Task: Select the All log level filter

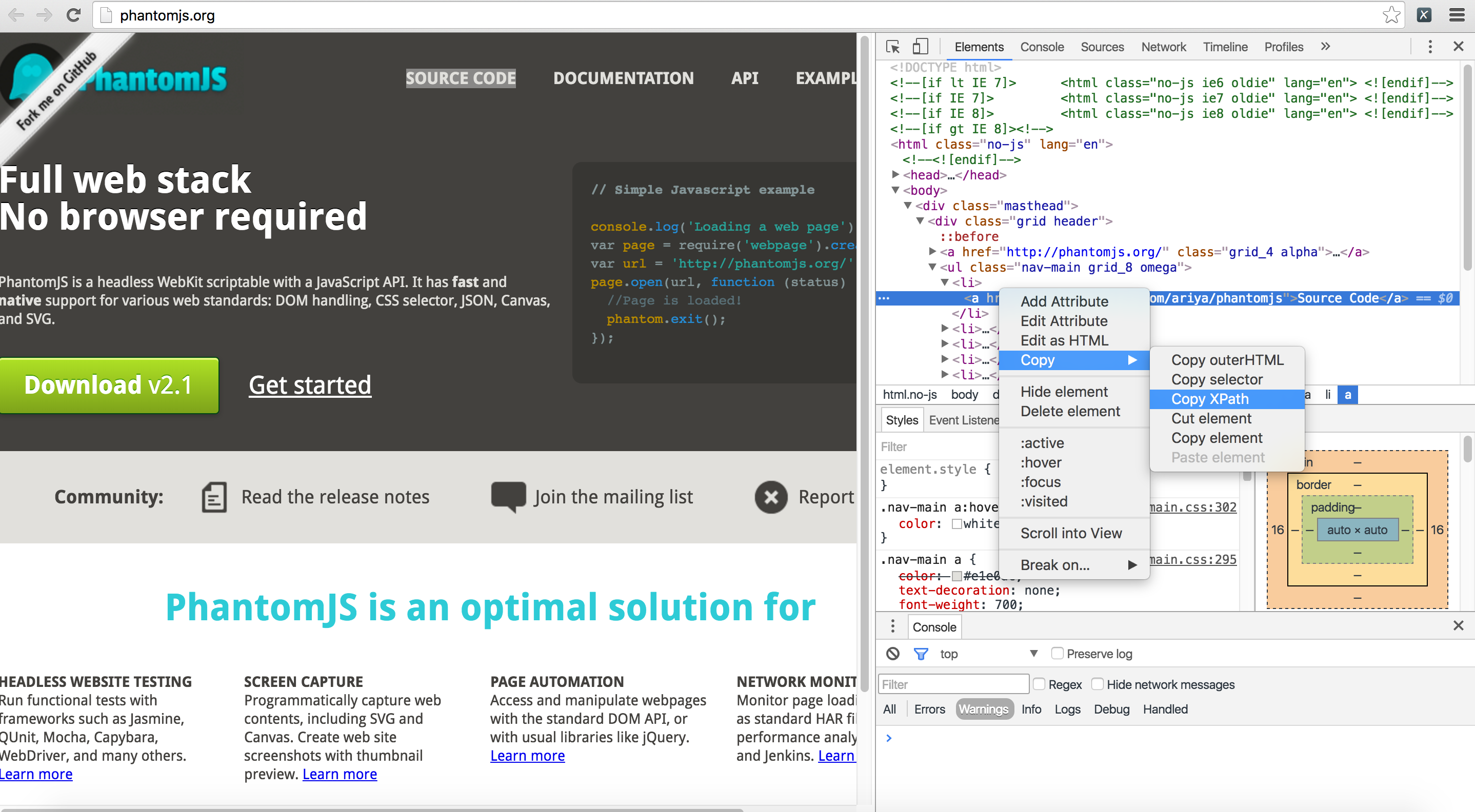Action: pyautogui.click(x=889, y=709)
